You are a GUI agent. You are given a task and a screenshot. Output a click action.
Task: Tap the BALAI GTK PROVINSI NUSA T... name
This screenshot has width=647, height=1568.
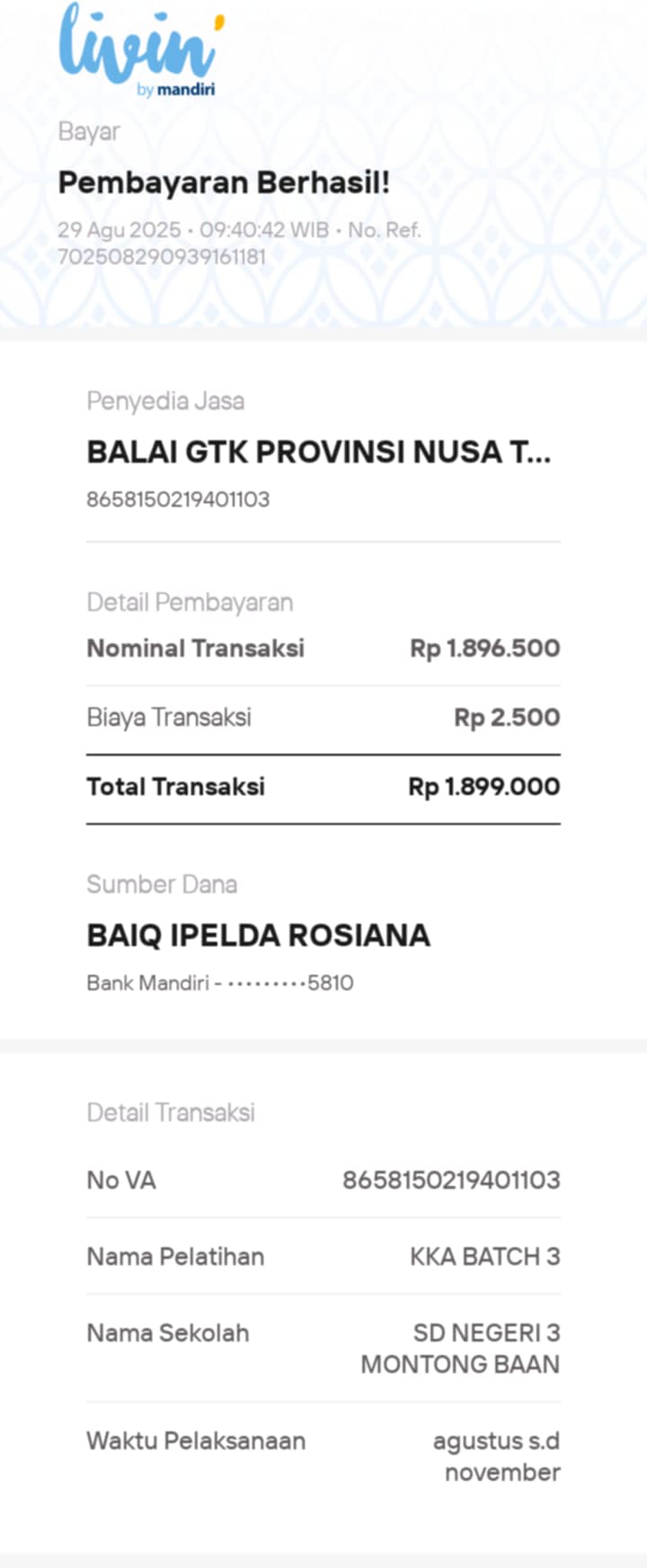point(319,452)
